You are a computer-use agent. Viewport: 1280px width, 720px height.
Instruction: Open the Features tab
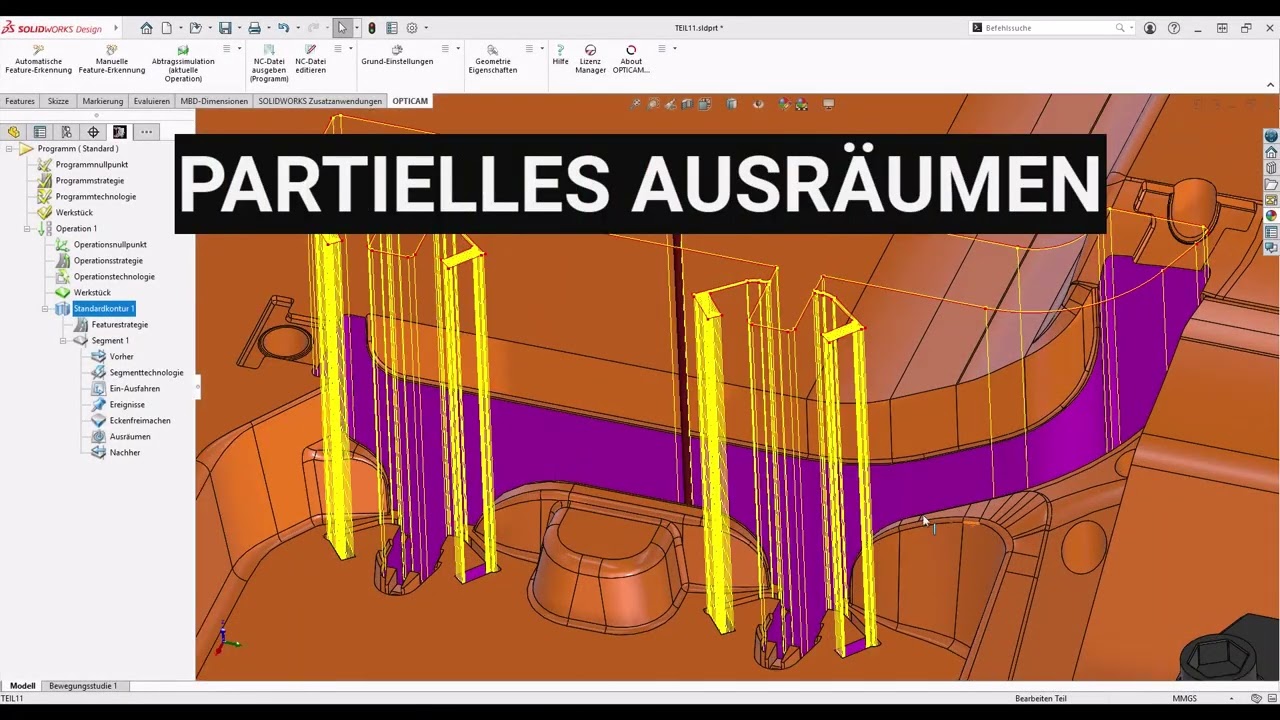click(20, 101)
